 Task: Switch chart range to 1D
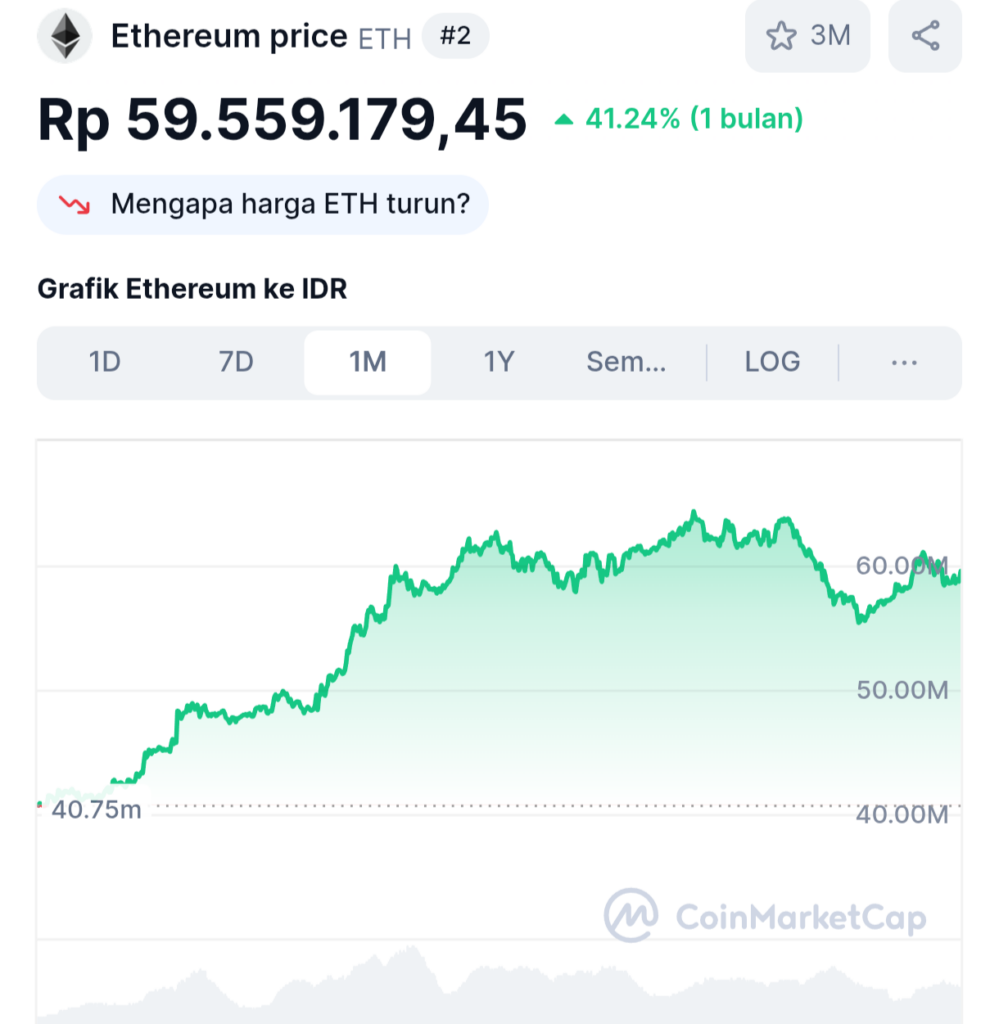click(104, 362)
